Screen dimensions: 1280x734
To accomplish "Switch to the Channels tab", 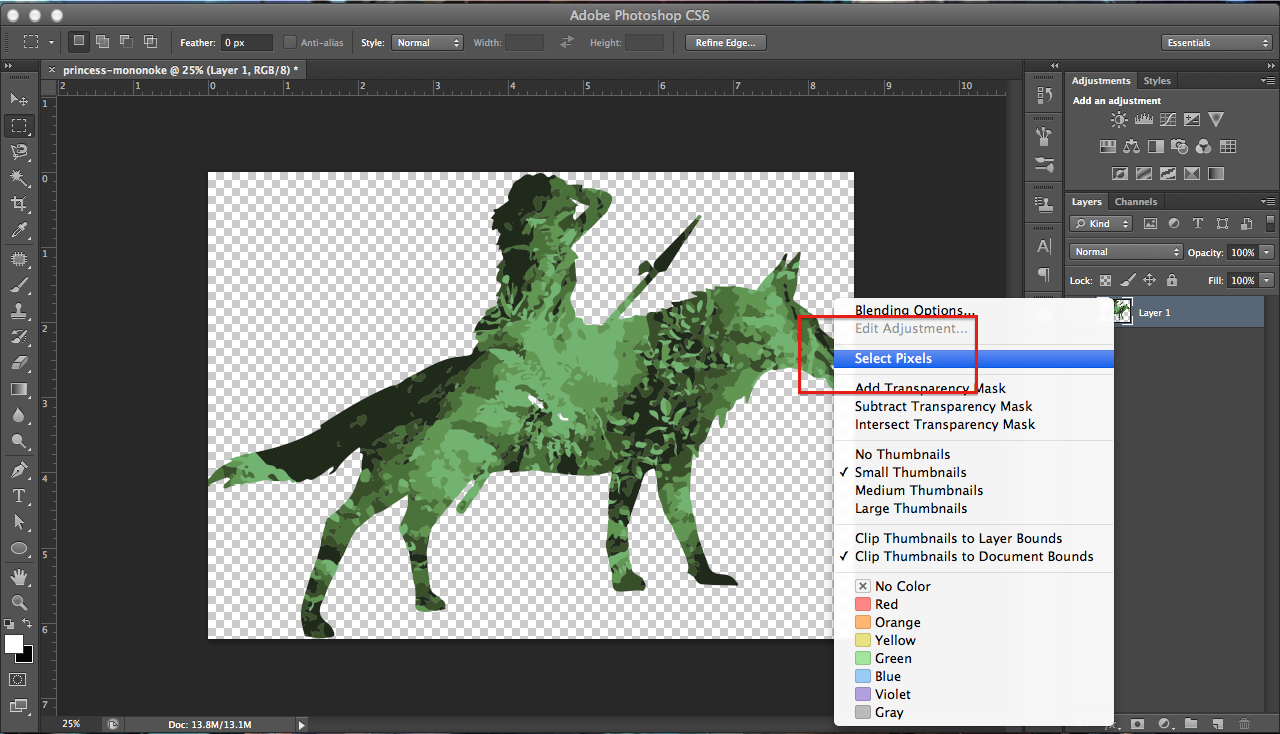I will click(x=1135, y=202).
